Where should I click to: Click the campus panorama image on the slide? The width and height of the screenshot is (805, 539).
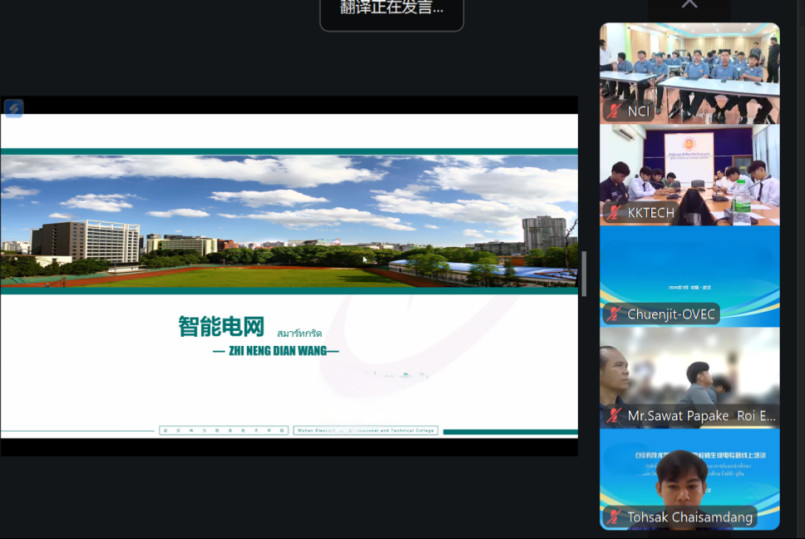click(289, 221)
